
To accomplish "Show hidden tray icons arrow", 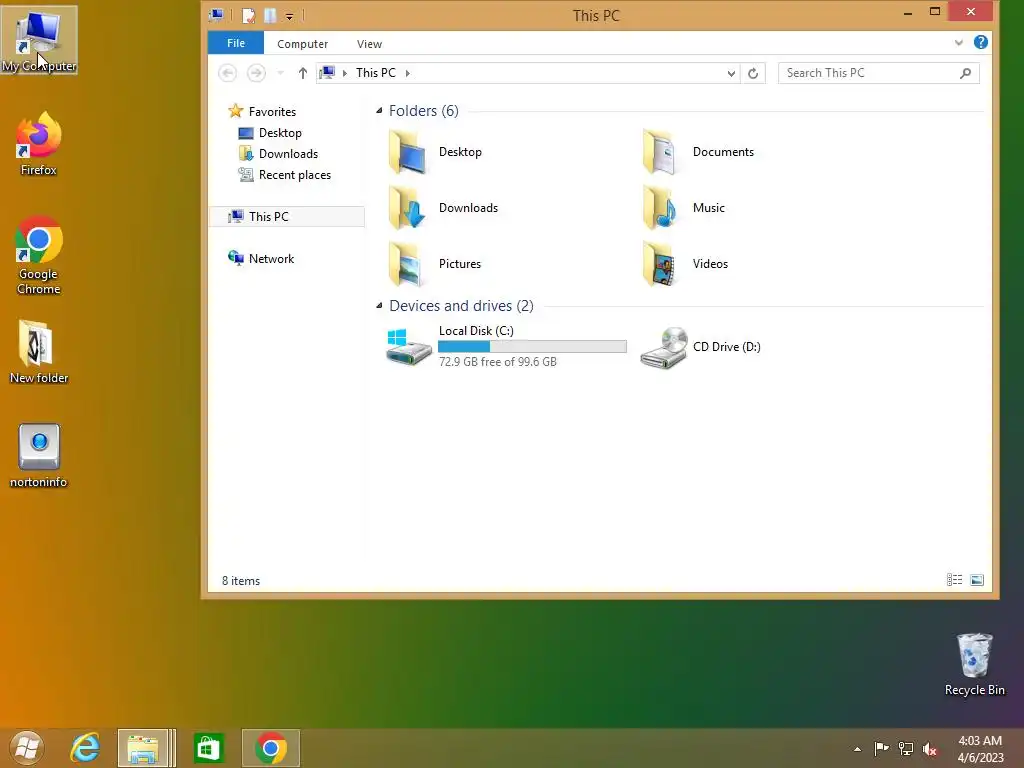I will pos(857,749).
